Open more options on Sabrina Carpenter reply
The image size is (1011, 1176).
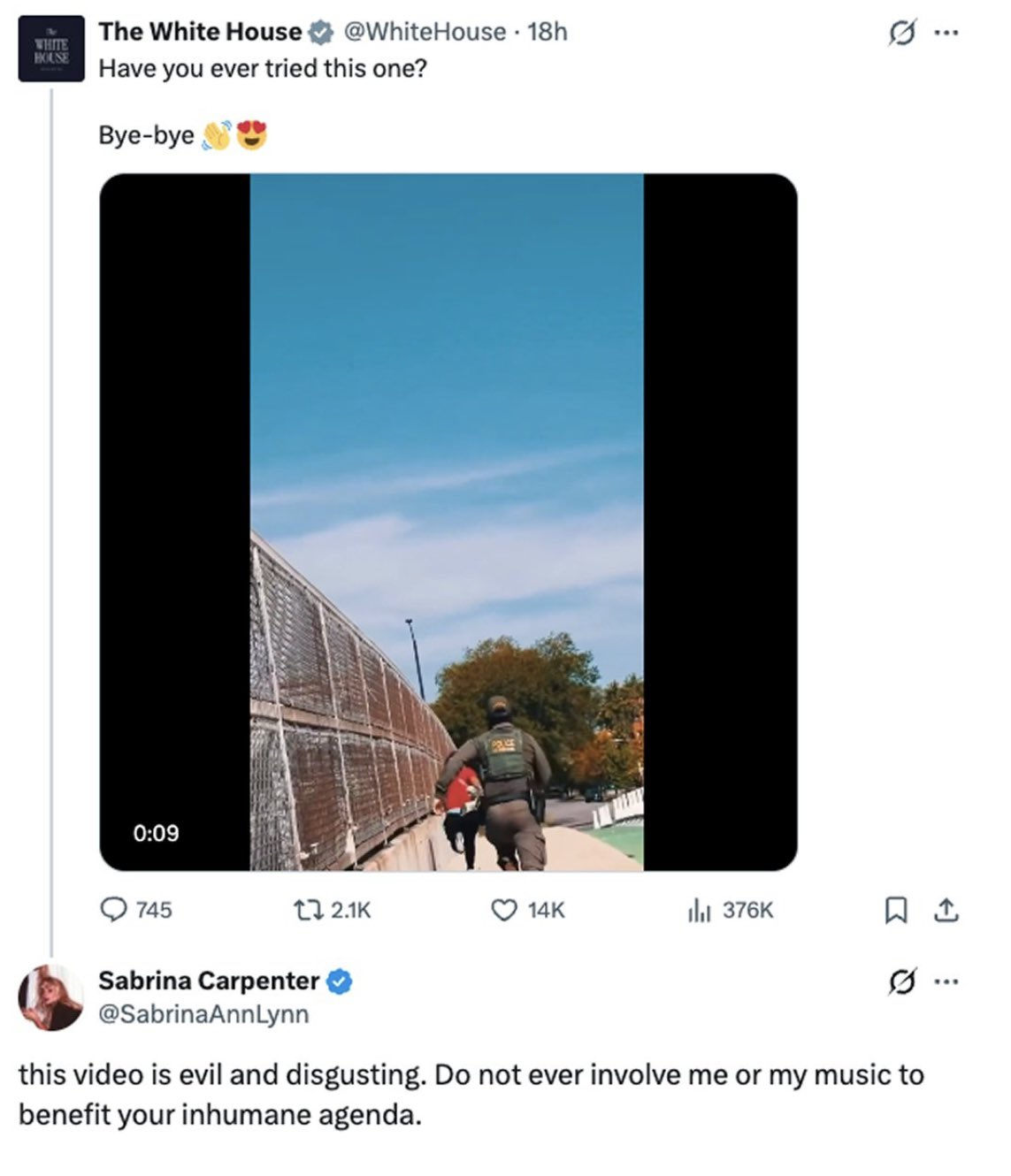[x=946, y=981]
